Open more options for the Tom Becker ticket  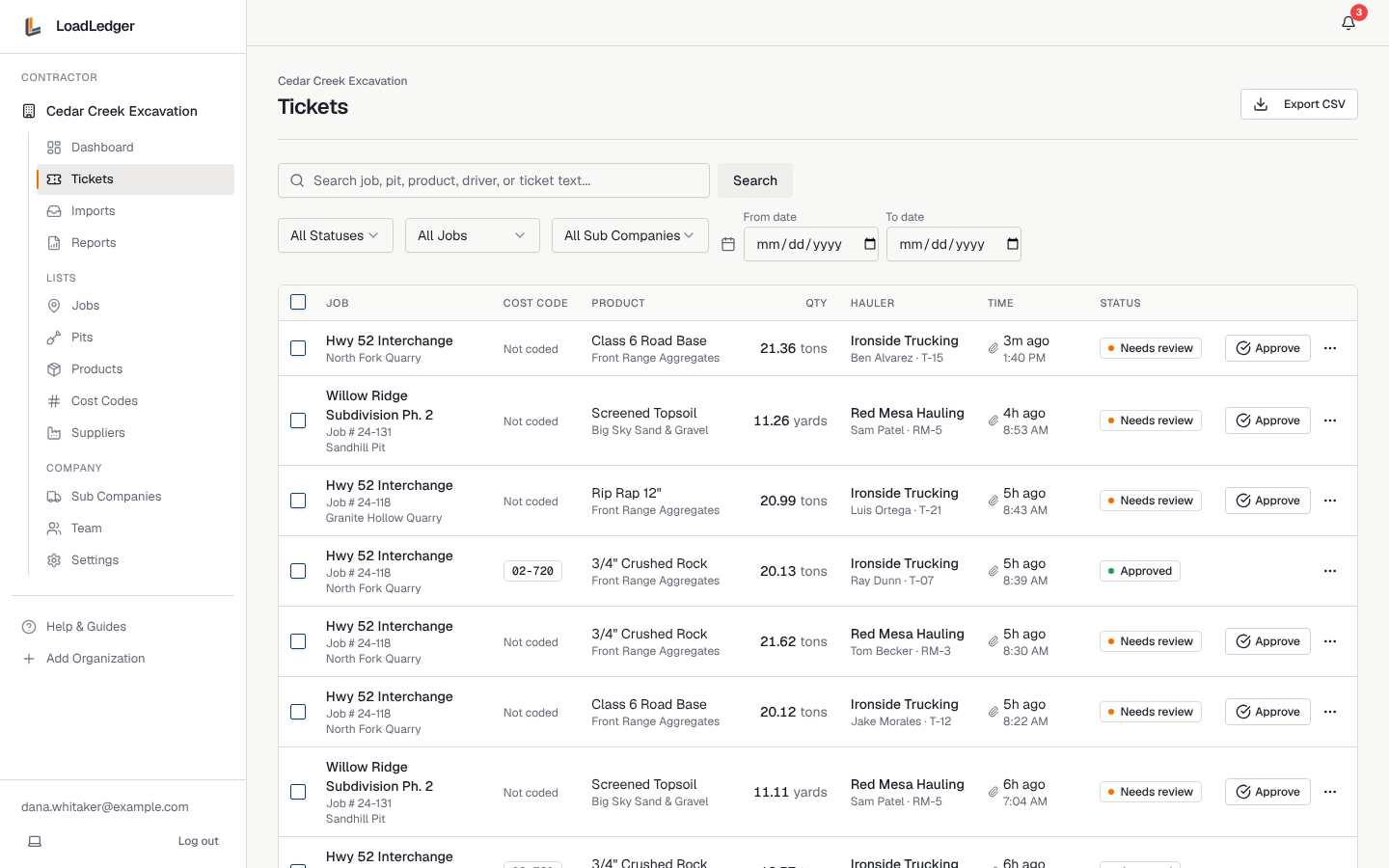click(x=1330, y=641)
